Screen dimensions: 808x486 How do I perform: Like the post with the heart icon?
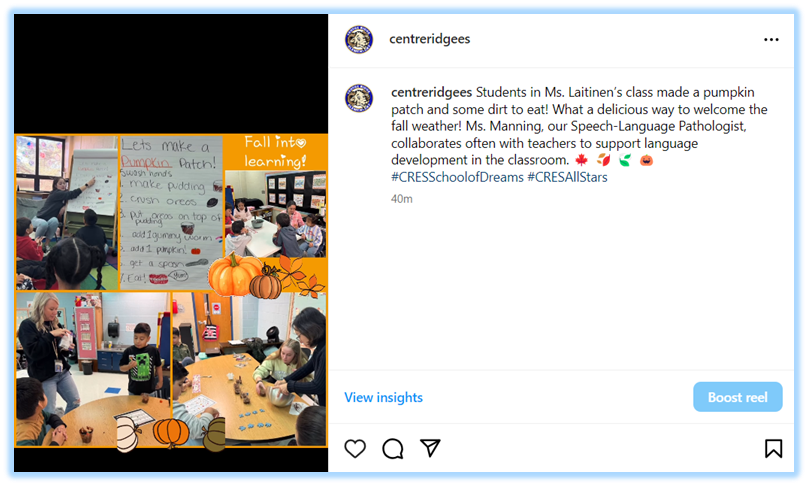[x=355, y=448]
